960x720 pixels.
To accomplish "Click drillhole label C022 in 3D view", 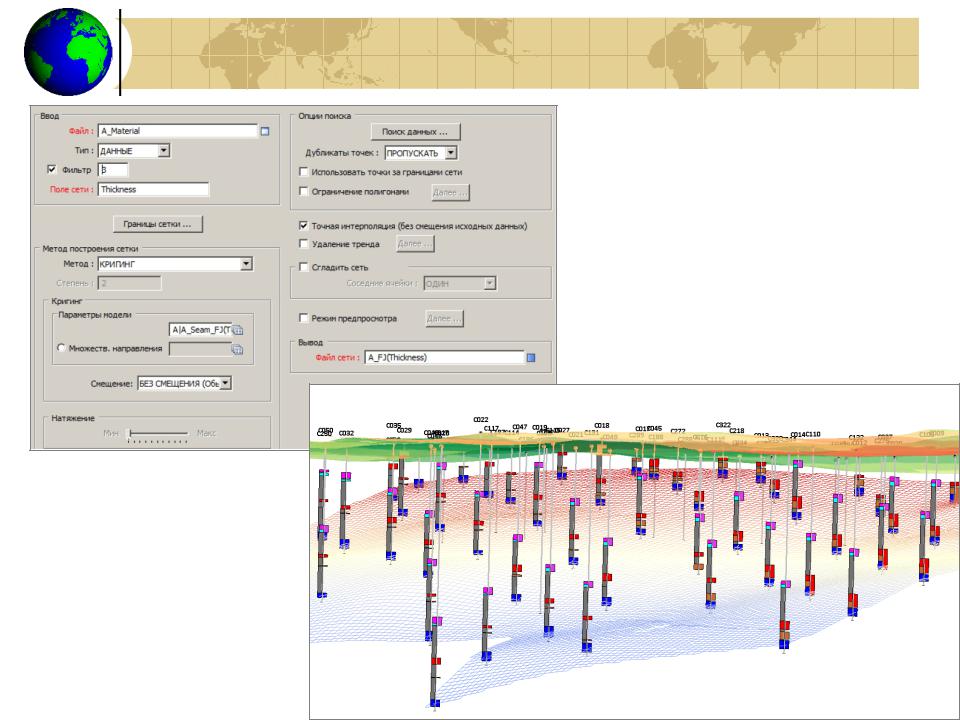I will point(481,419).
